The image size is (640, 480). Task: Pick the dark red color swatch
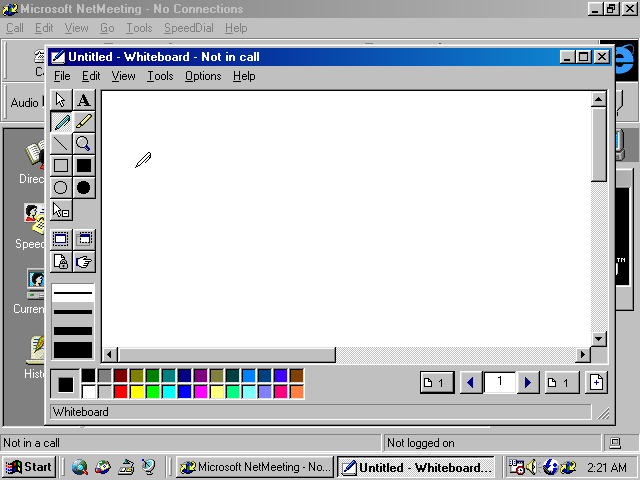pyautogui.click(x=121, y=376)
